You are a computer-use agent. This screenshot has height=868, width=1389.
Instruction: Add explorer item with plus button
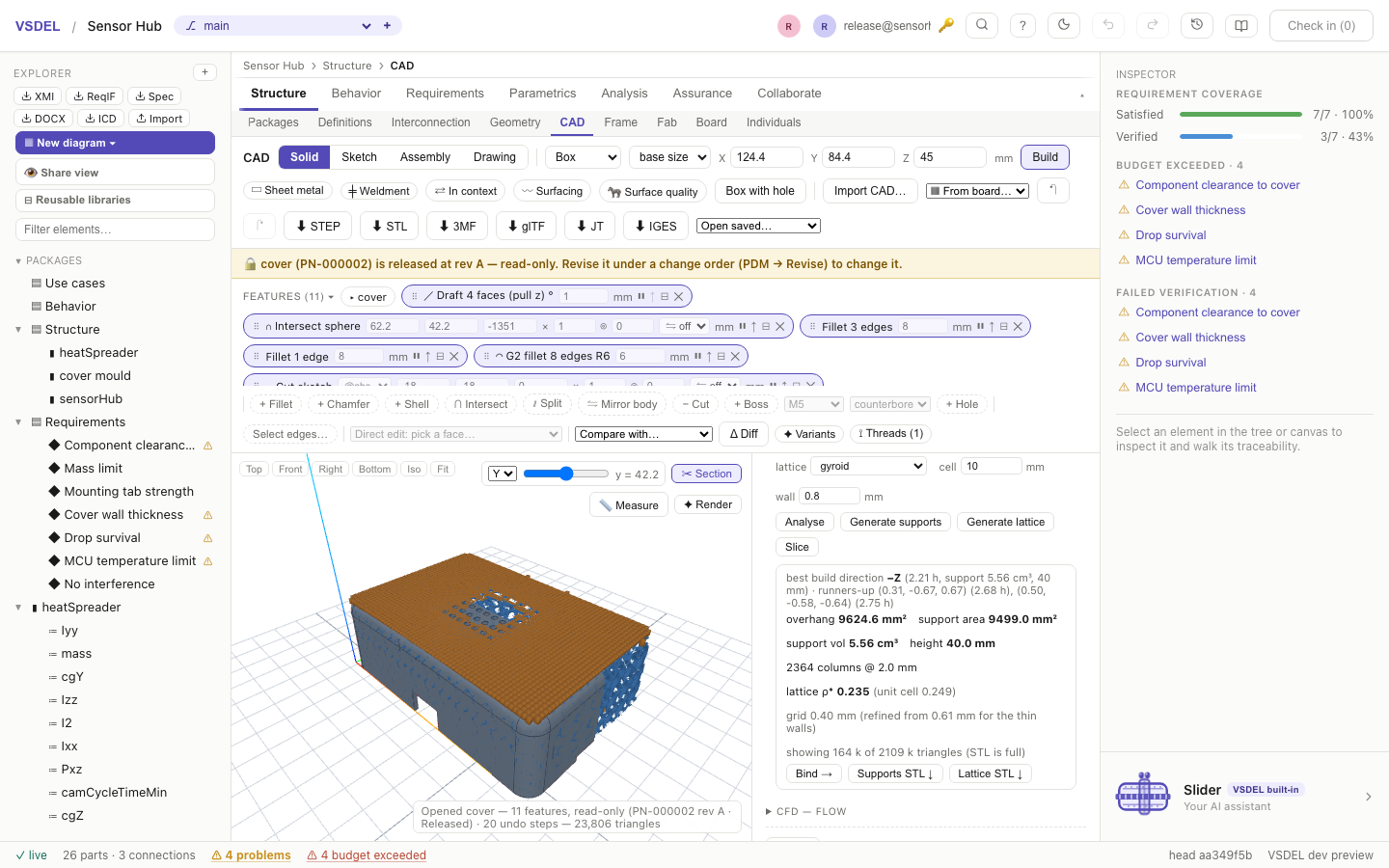204,72
